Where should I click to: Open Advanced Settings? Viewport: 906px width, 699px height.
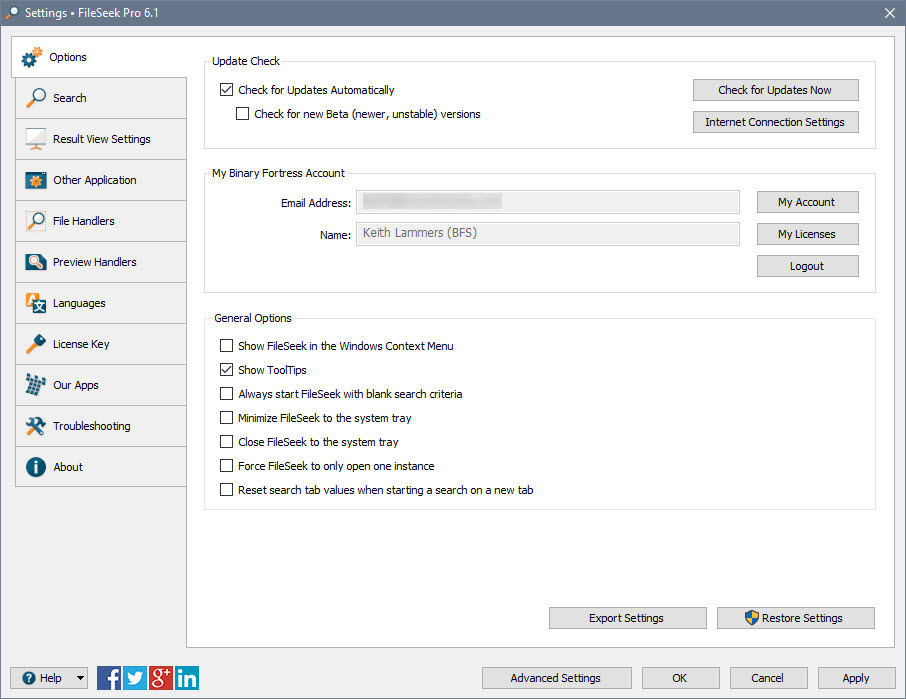[x=556, y=678]
